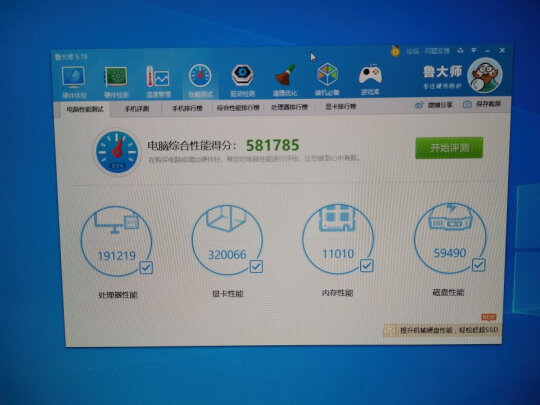Click the large blue speedometer score icon
The width and height of the screenshot is (540, 405).
pos(117,152)
